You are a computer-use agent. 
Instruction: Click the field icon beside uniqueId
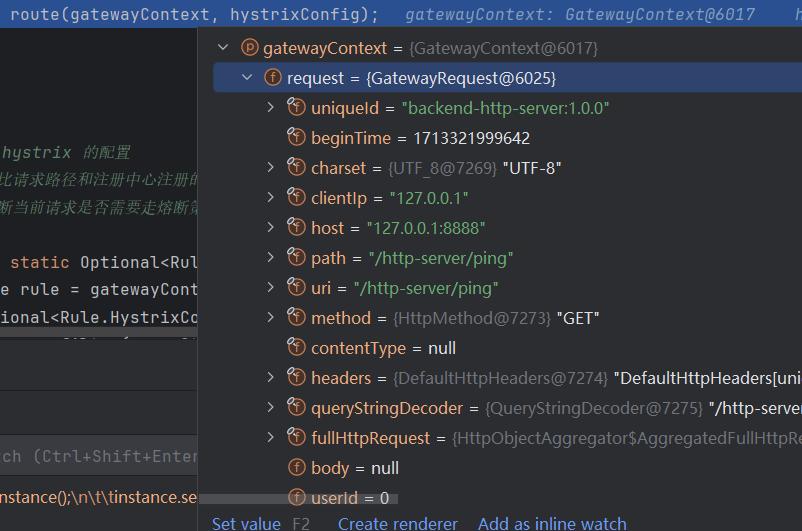coord(295,108)
